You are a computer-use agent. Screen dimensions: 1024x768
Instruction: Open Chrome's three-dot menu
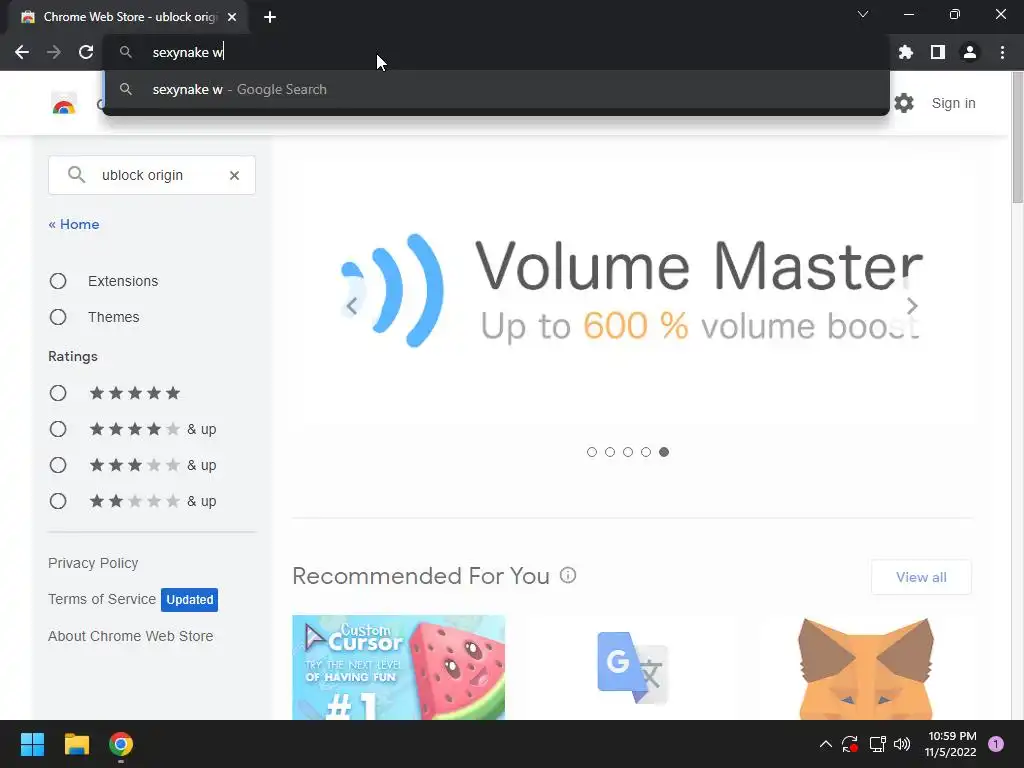[1002, 52]
